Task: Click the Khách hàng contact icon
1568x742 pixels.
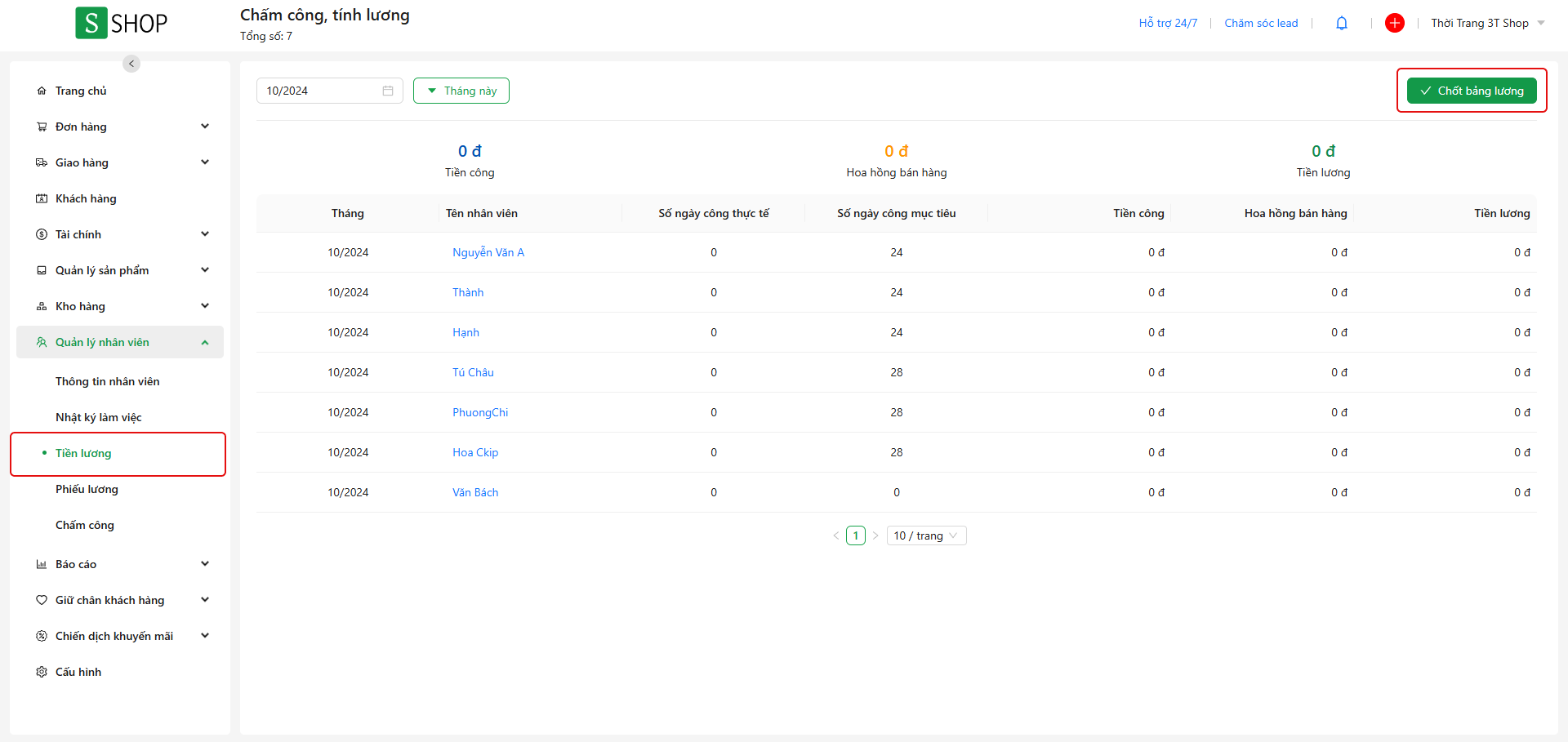Action: pyautogui.click(x=42, y=198)
